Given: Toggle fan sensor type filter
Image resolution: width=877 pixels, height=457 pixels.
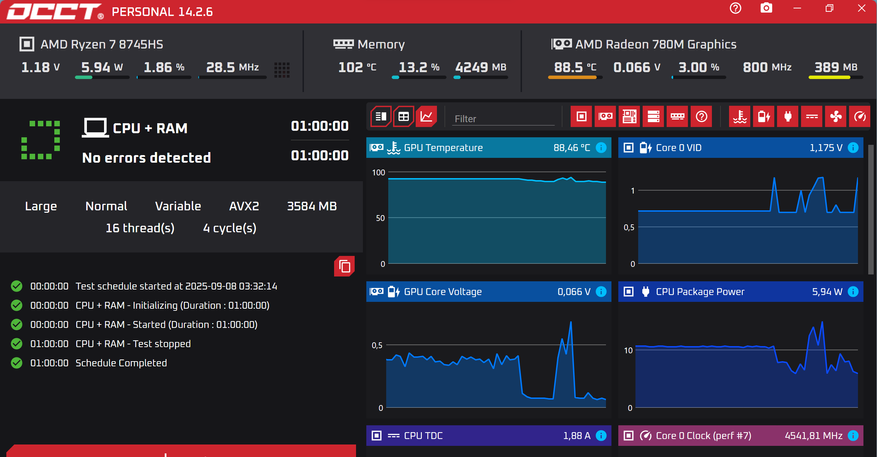Looking at the screenshot, I should [x=836, y=116].
